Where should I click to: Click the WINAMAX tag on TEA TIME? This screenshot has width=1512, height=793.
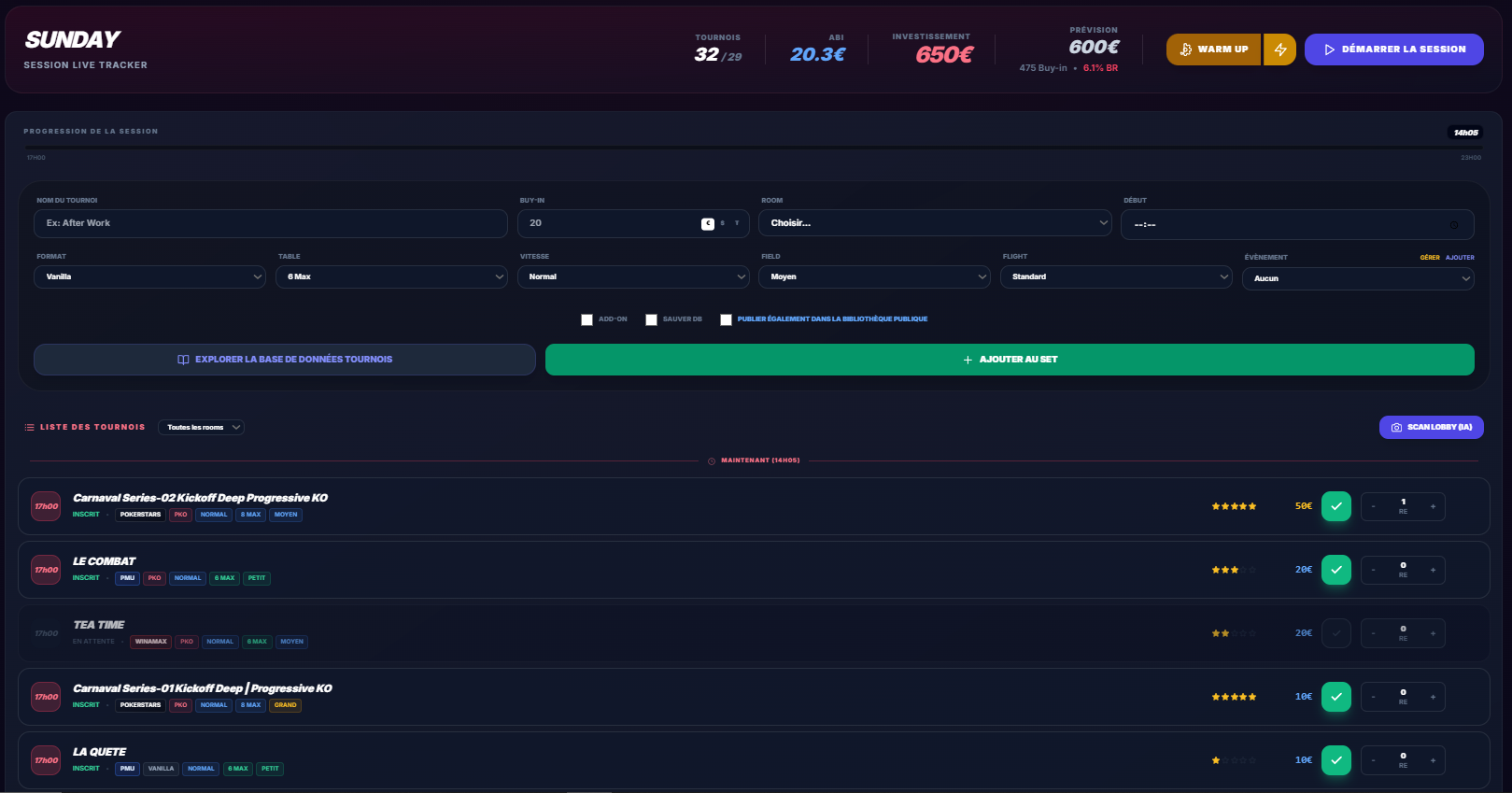[x=150, y=642]
